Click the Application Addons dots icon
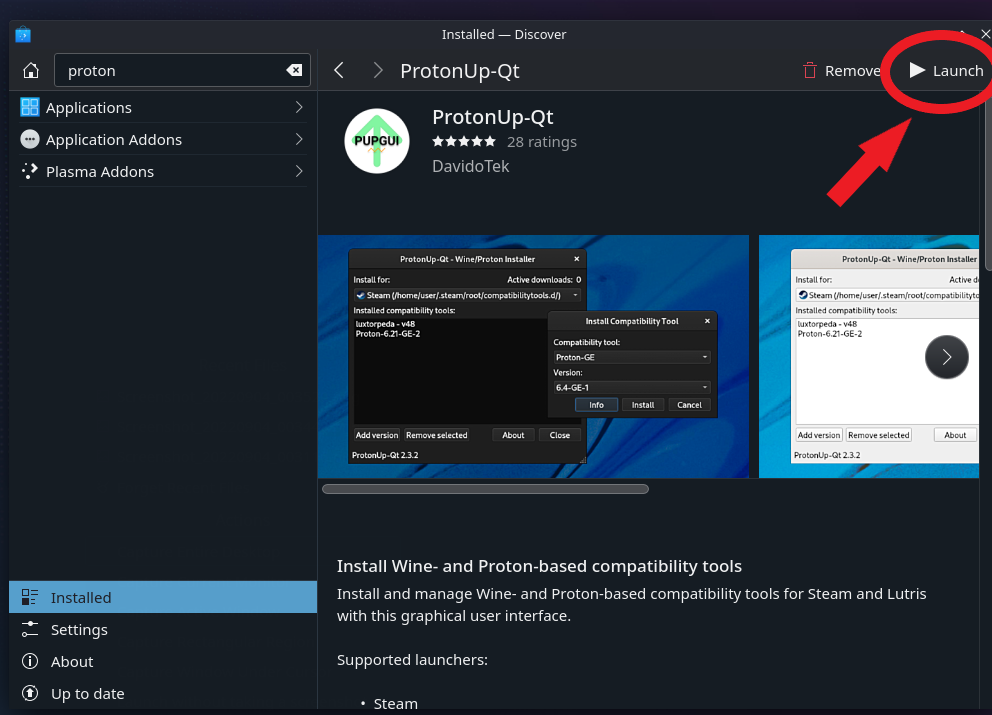 [x=30, y=139]
